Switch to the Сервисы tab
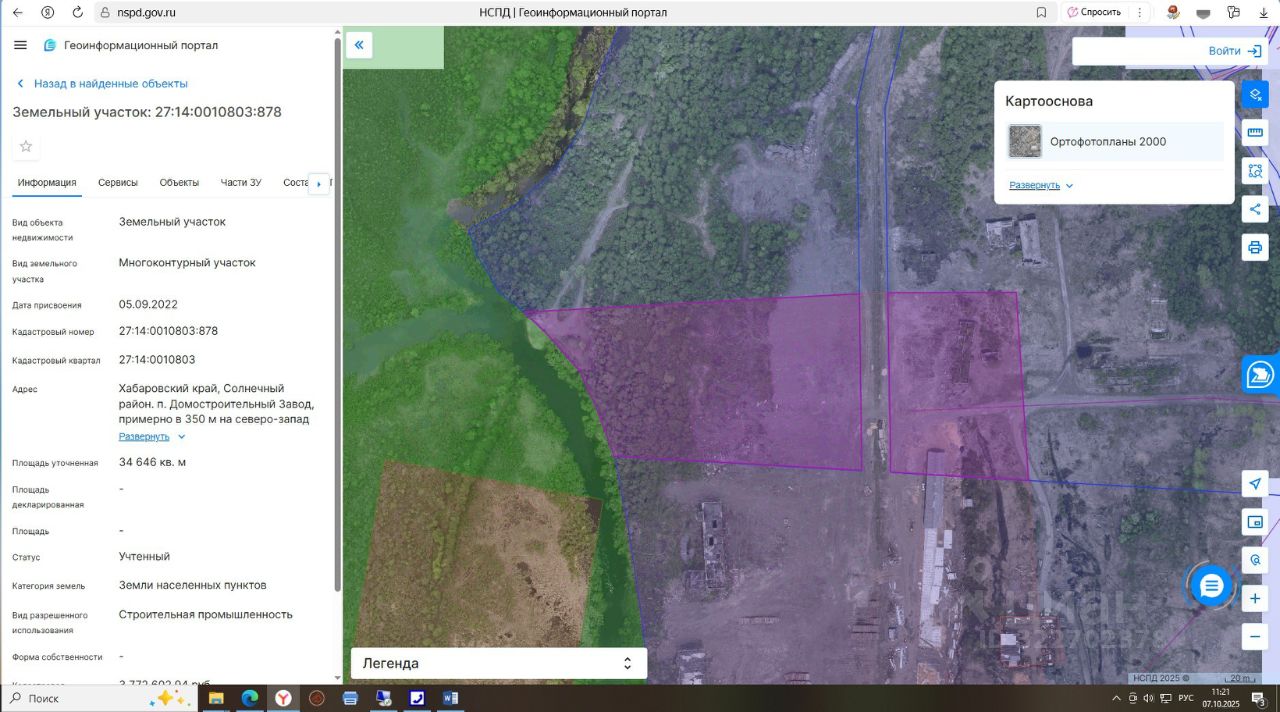This screenshot has height=712, width=1280. (118, 182)
